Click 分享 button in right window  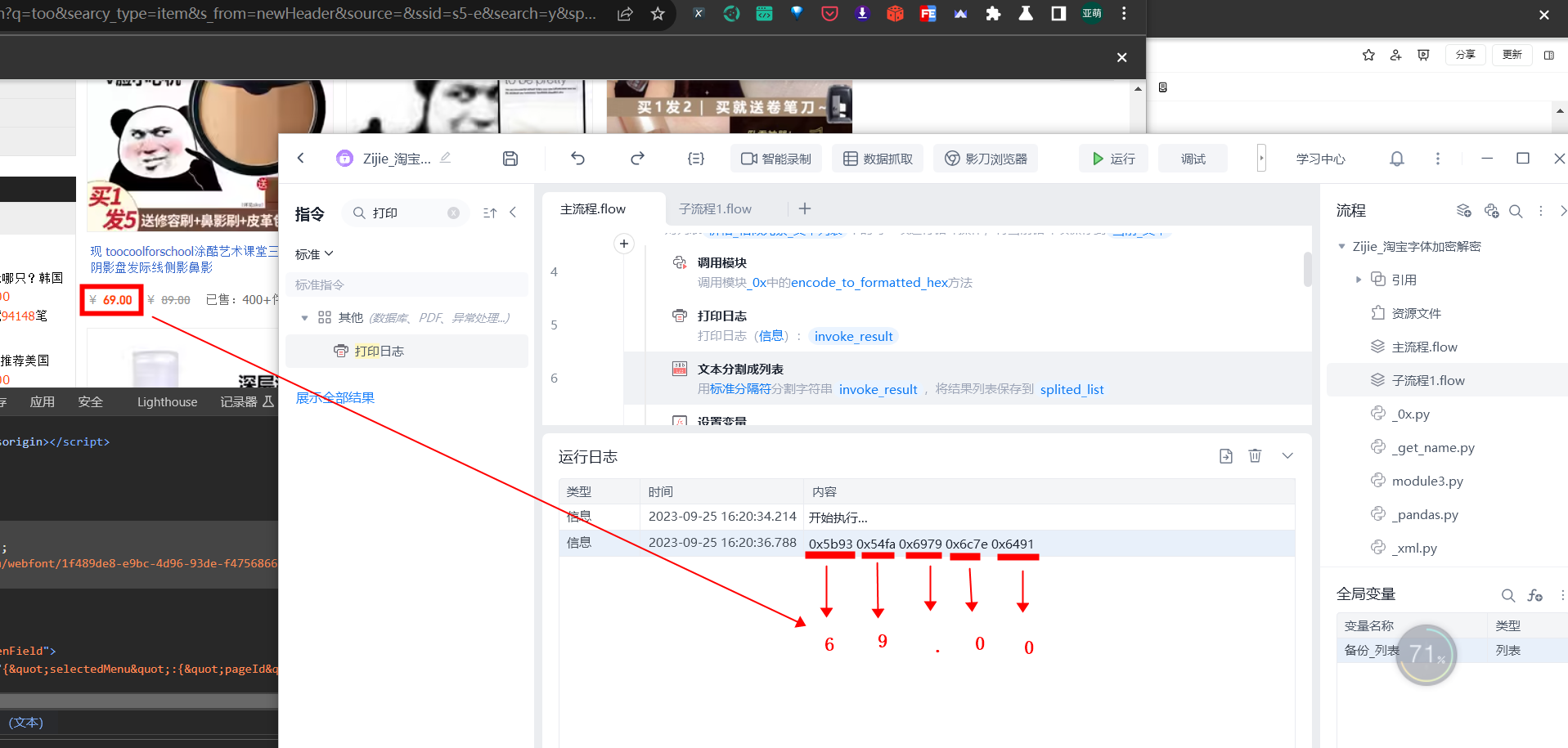tap(1465, 55)
